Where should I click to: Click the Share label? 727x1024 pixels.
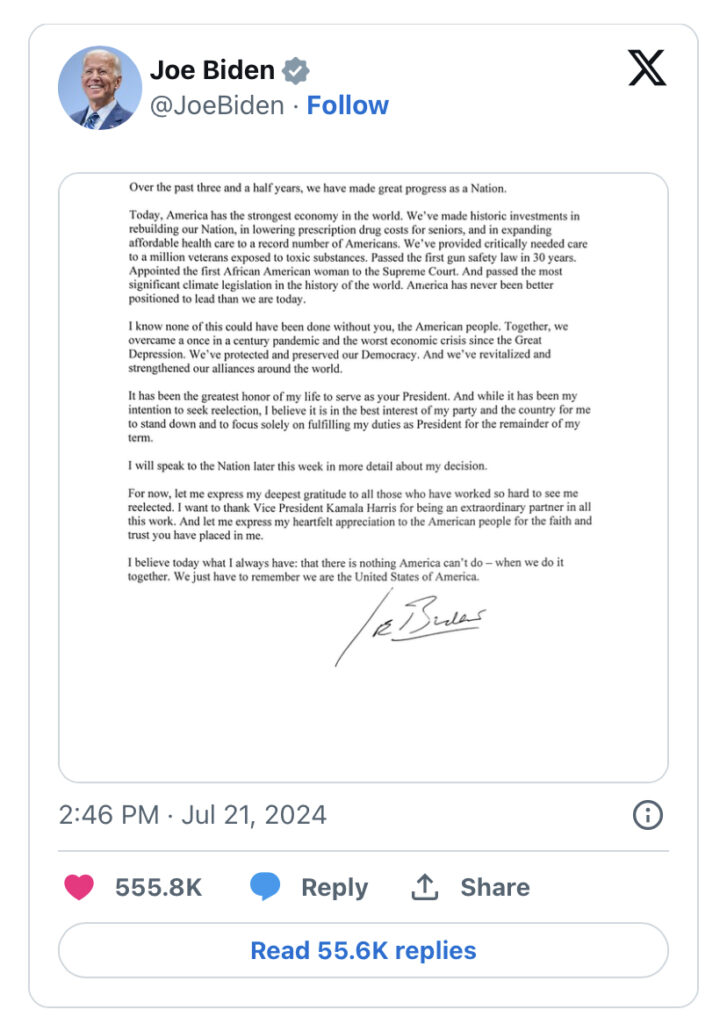pyautogui.click(x=495, y=887)
